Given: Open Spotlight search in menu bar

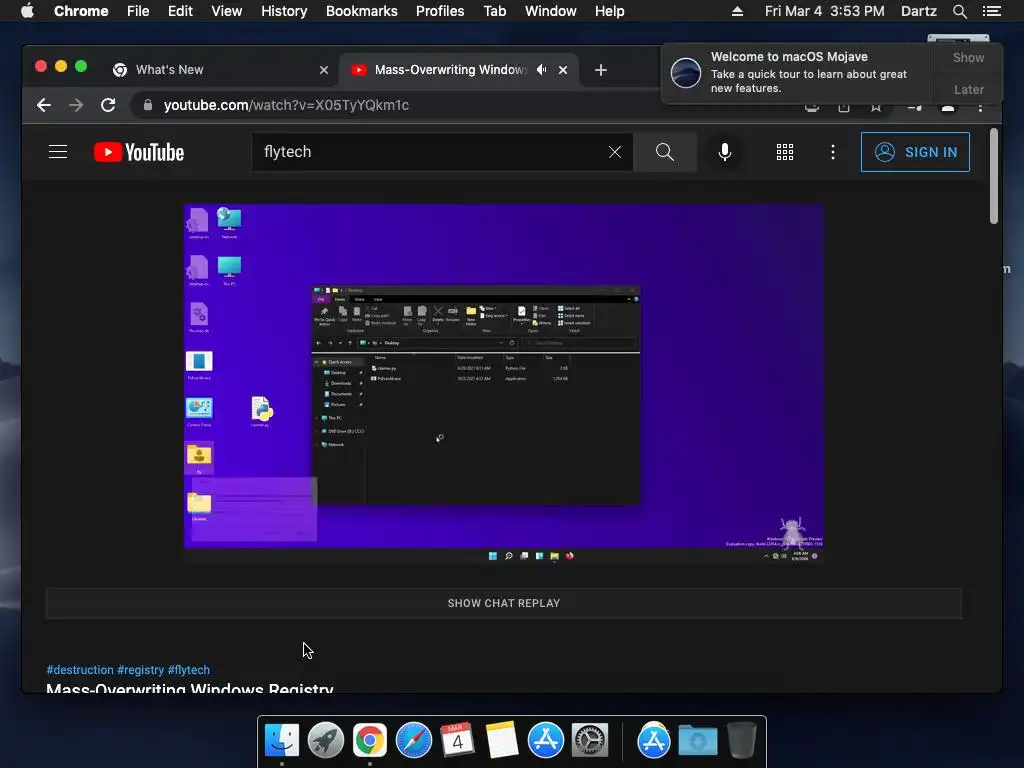Looking at the screenshot, I should pos(959,11).
